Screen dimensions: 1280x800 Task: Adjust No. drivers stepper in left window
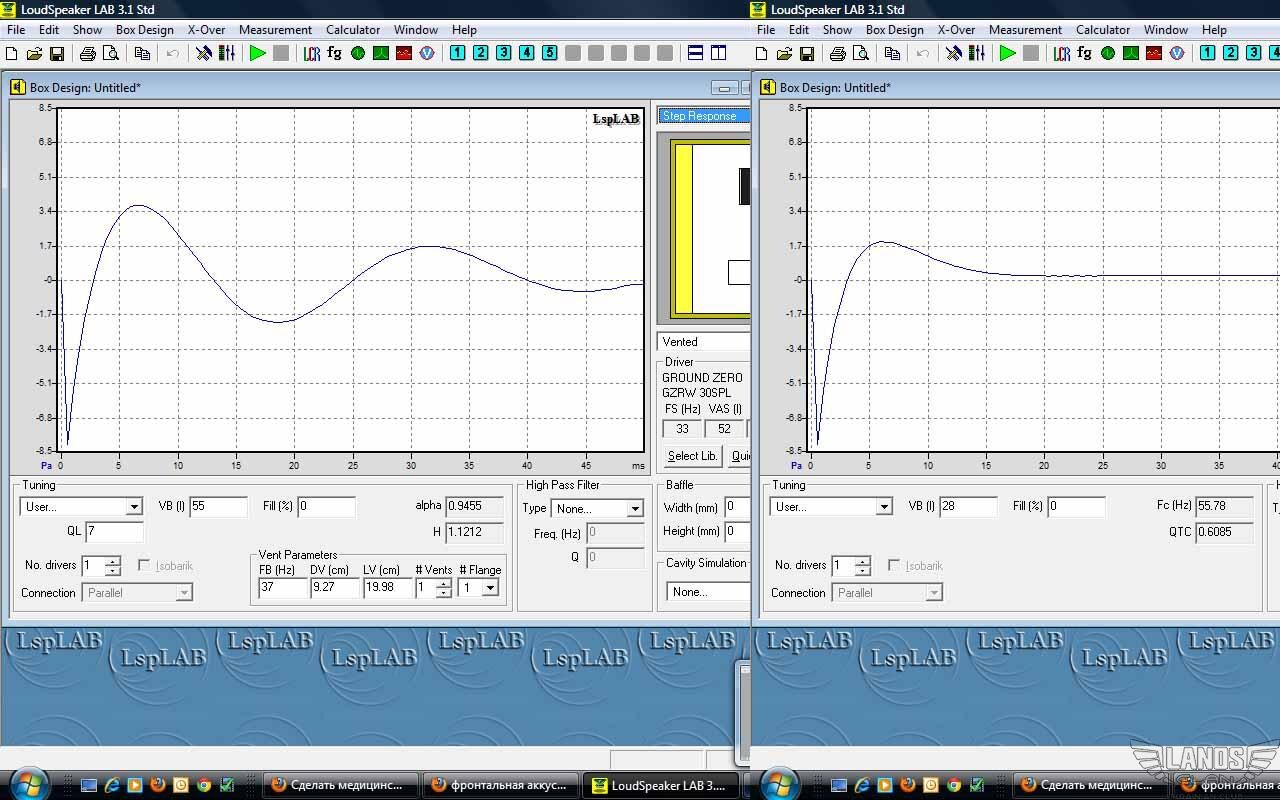click(113, 566)
